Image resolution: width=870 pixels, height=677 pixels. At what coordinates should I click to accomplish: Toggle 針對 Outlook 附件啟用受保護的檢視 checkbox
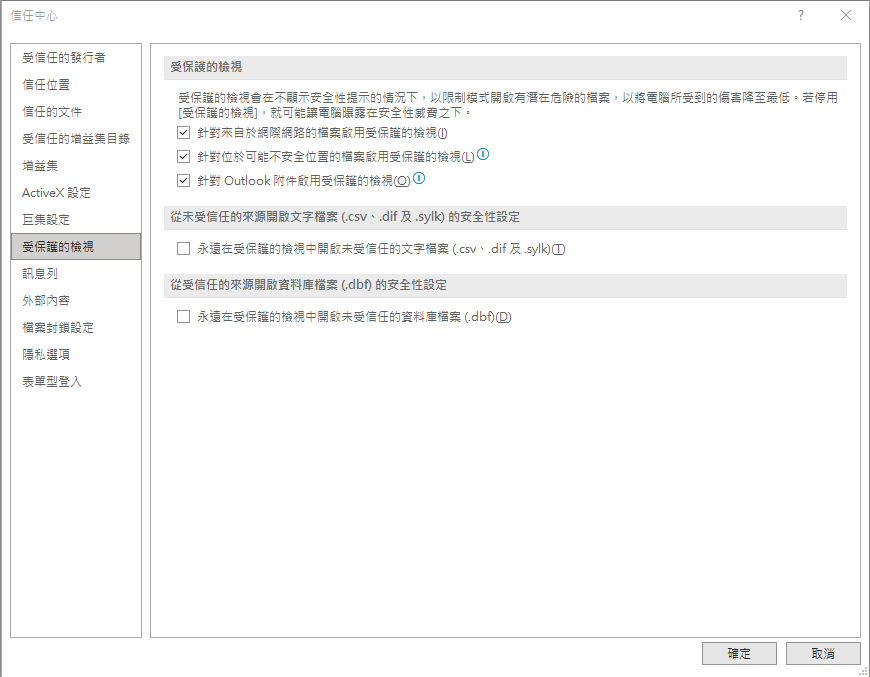pyautogui.click(x=183, y=180)
